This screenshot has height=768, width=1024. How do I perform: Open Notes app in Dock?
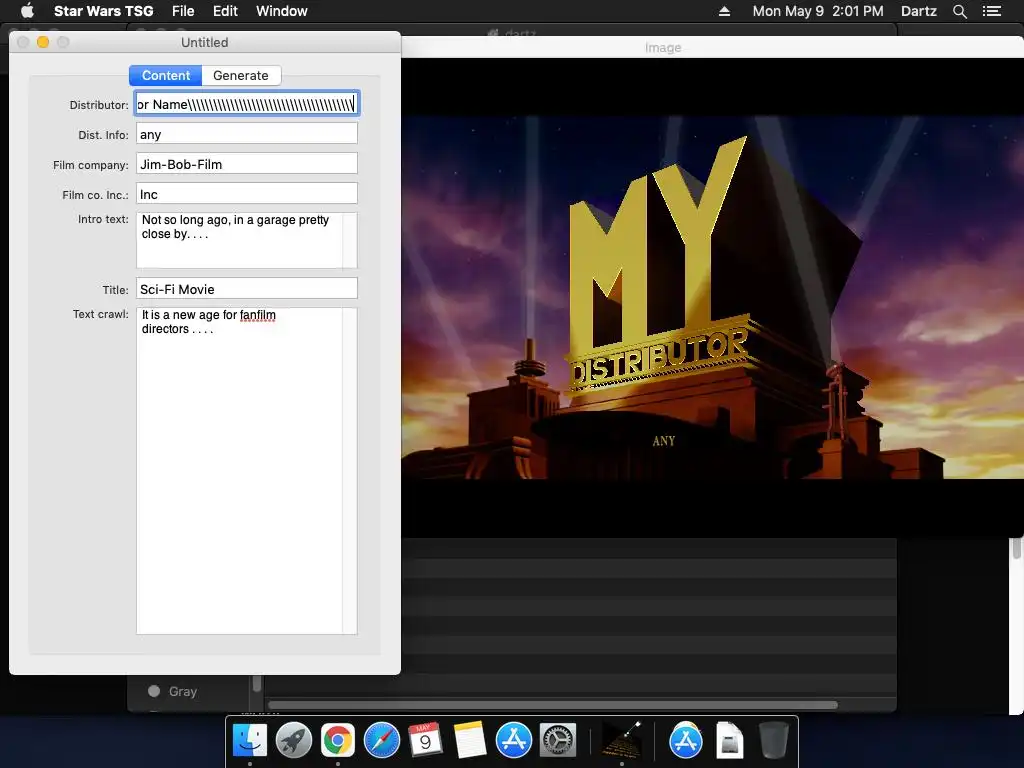point(470,741)
